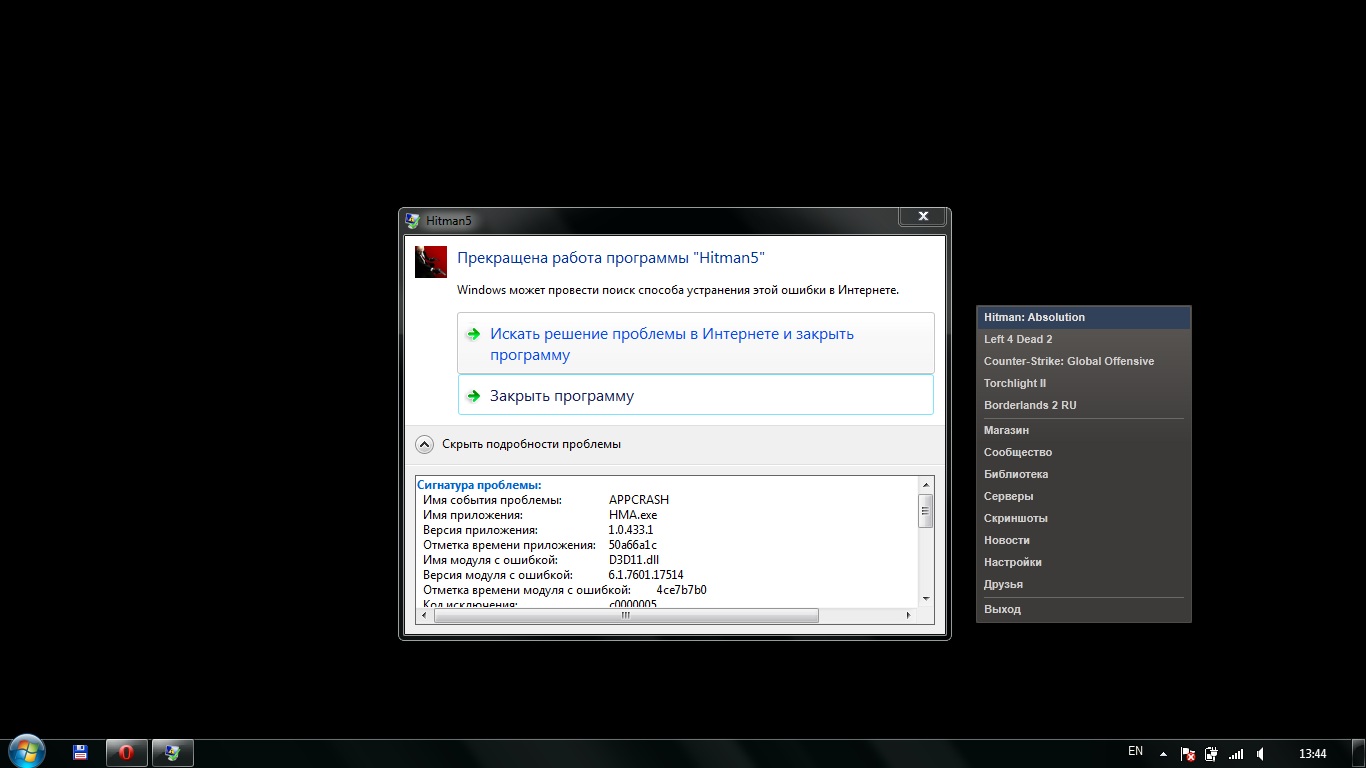Select the APPCRASH event name value

(639, 500)
